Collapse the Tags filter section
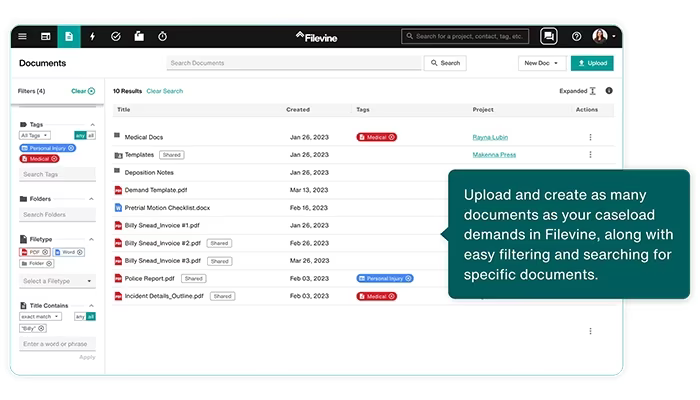The width and height of the screenshot is (700, 400). pyautogui.click(x=92, y=125)
